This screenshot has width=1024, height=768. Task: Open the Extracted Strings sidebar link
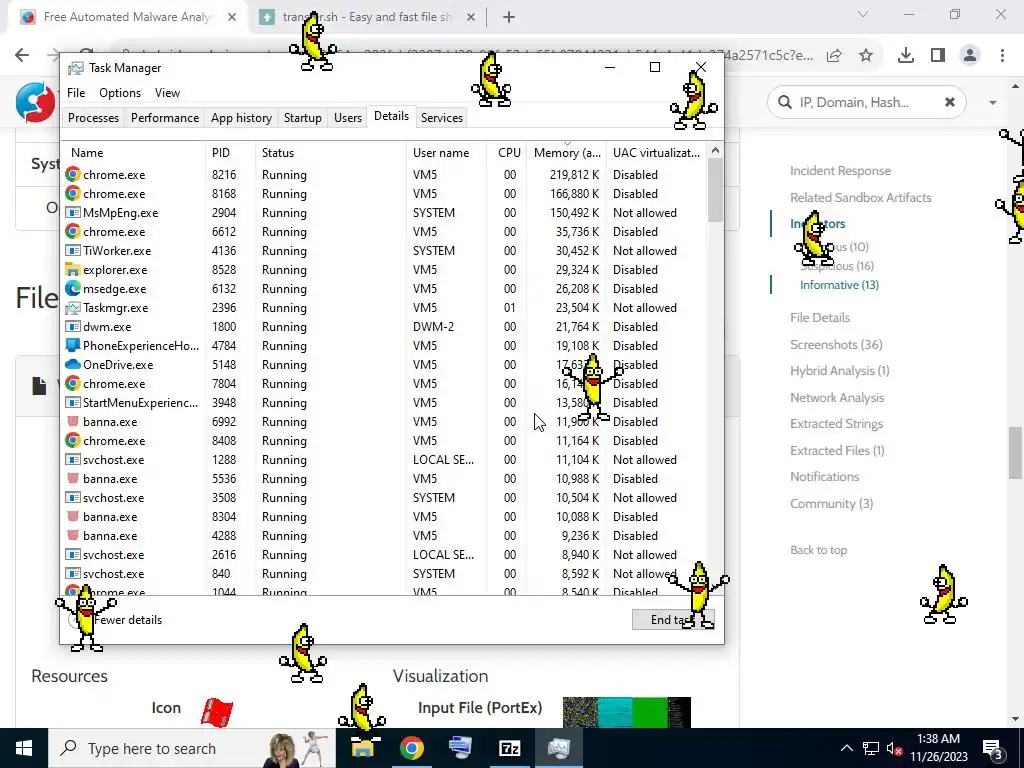[836, 424]
